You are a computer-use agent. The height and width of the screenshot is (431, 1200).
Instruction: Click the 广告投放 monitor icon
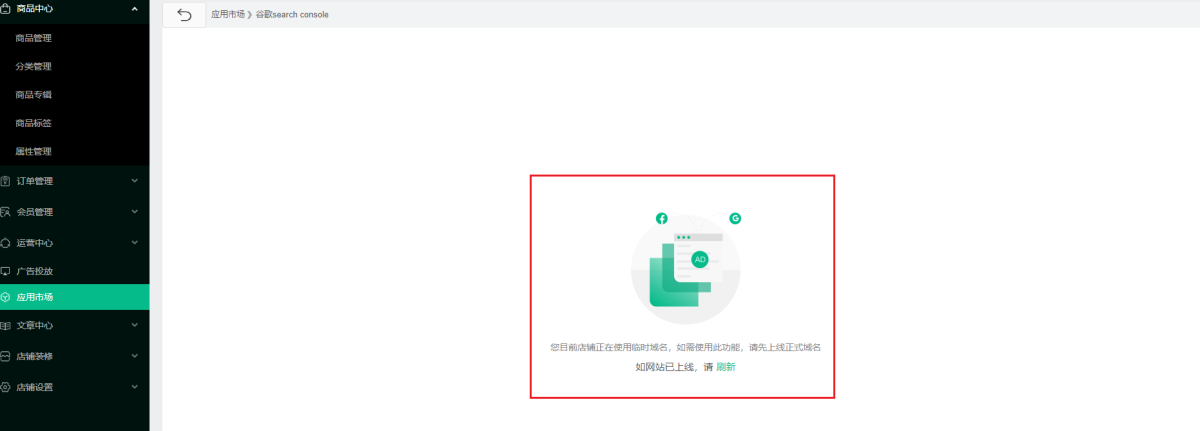click(6, 271)
